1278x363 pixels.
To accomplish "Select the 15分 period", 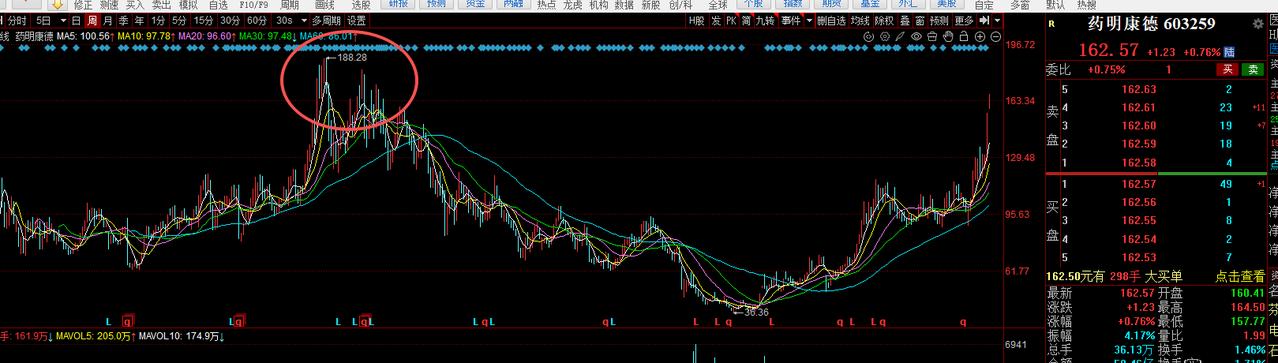I will pyautogui.click(x=203, y=20).
